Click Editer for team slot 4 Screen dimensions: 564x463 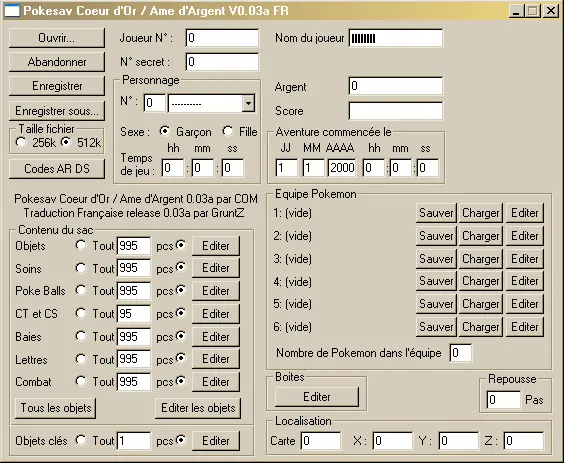coord(525,281)
